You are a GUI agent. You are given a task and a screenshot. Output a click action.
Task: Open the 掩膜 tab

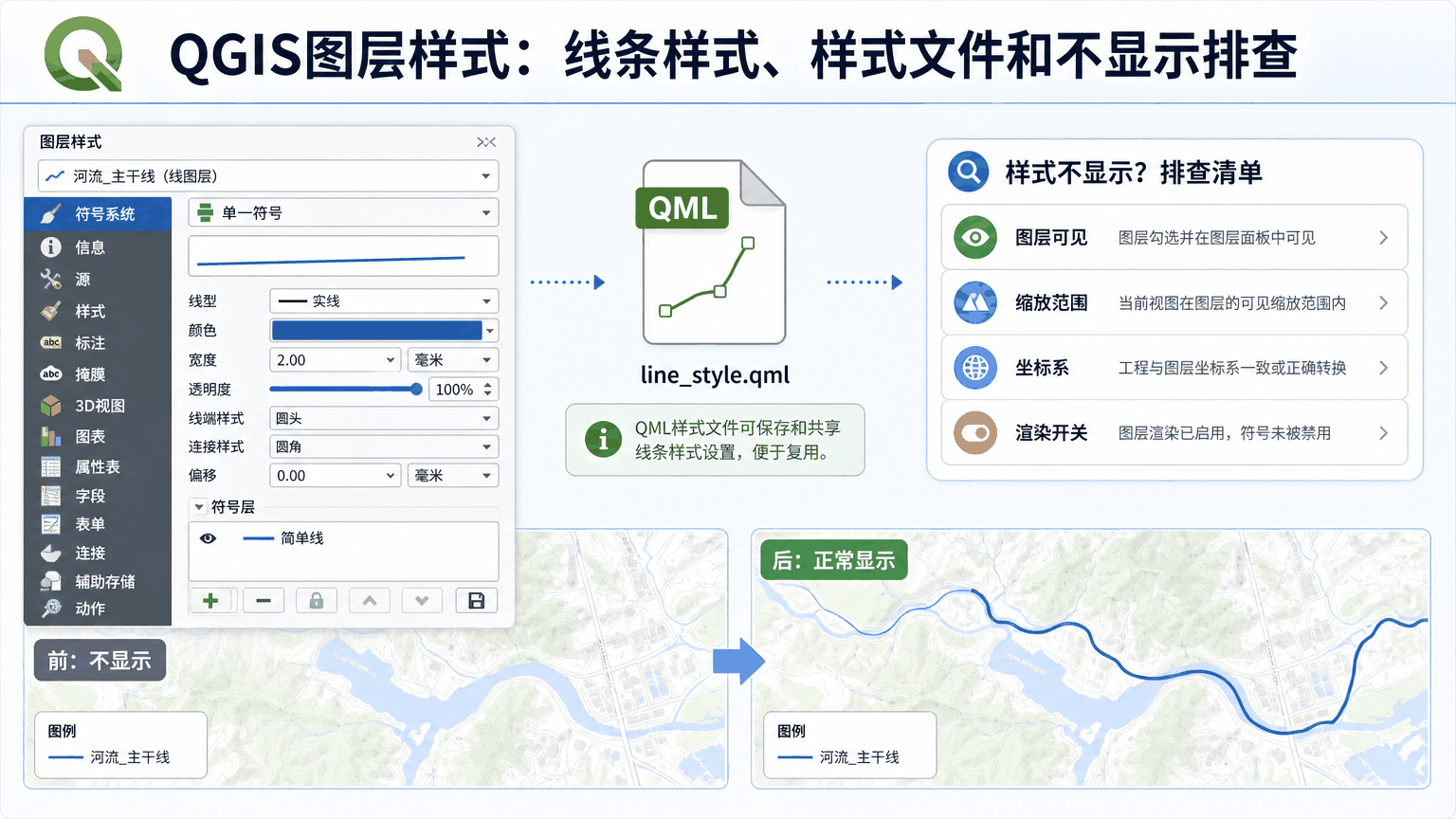[98, 374]
